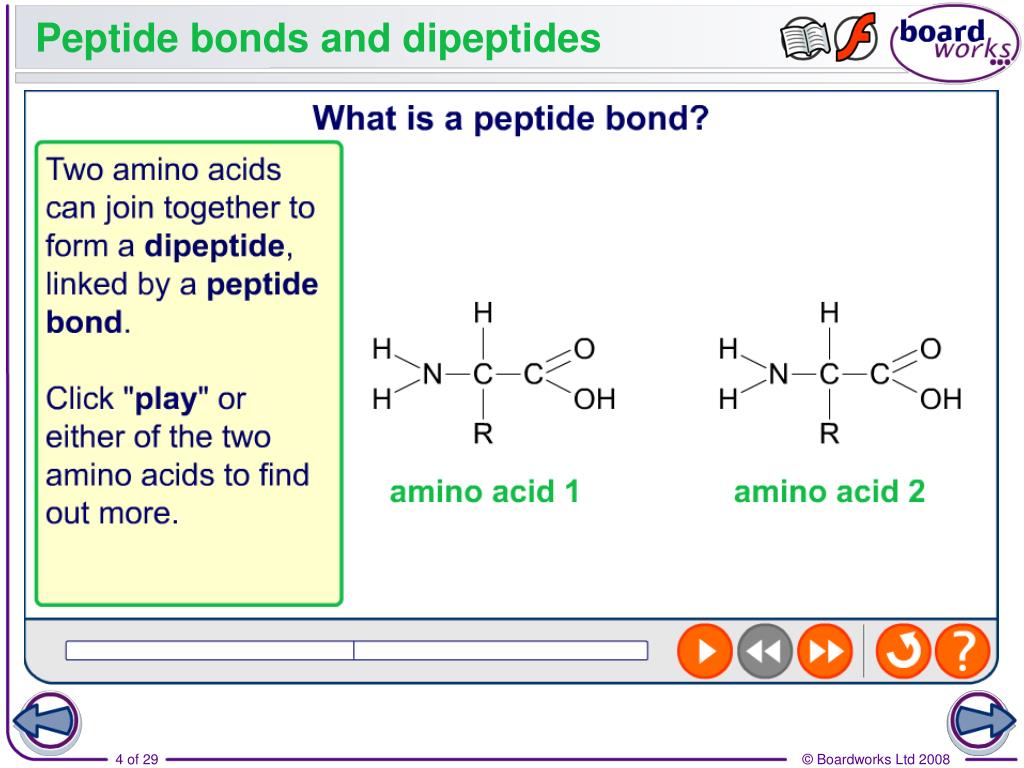Screen dimensions: 1024x768
Task: Select the amino acid 1 structure
Action: click(494, 374)
